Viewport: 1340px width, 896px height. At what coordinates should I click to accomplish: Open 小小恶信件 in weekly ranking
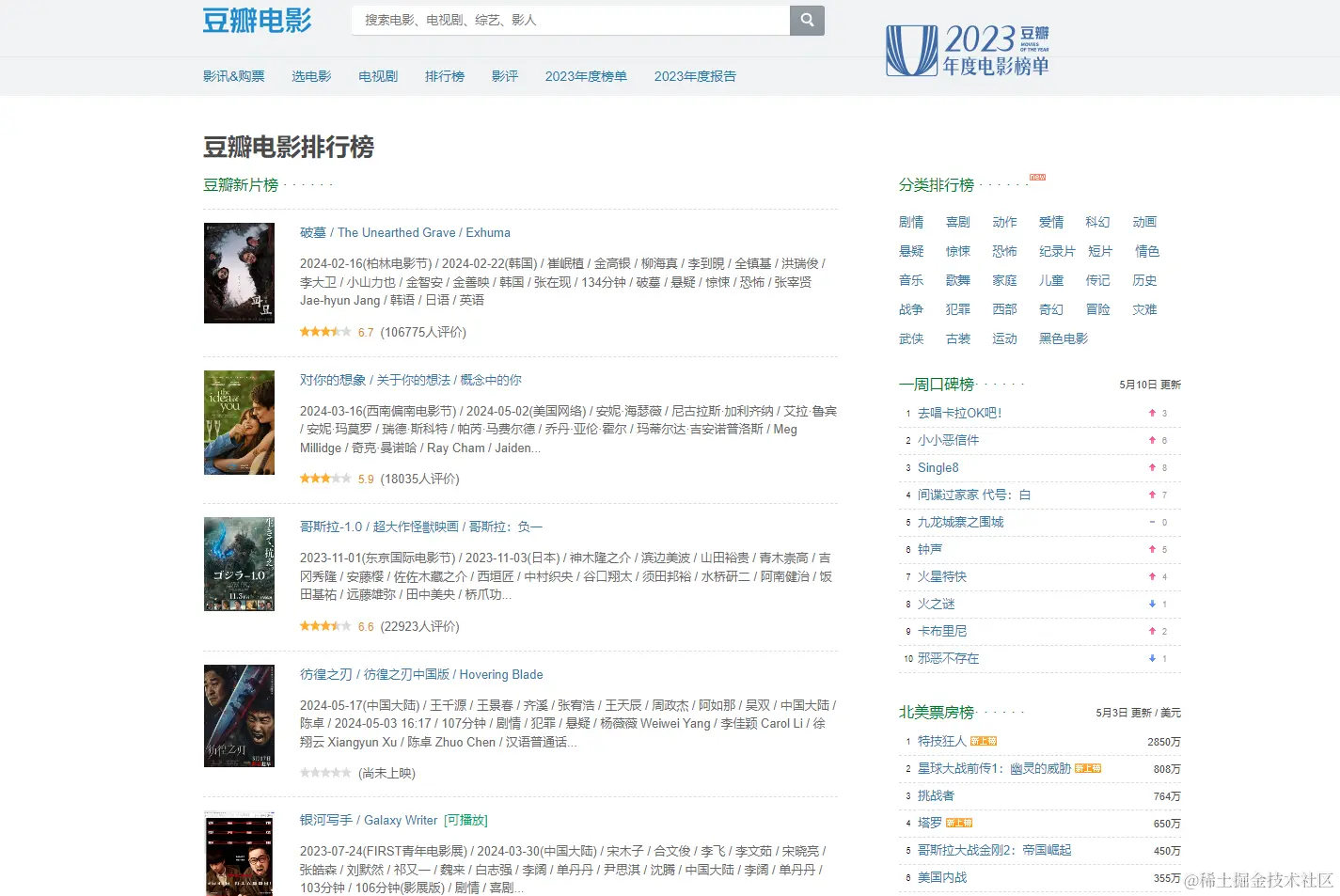click(x=948, y=440)
